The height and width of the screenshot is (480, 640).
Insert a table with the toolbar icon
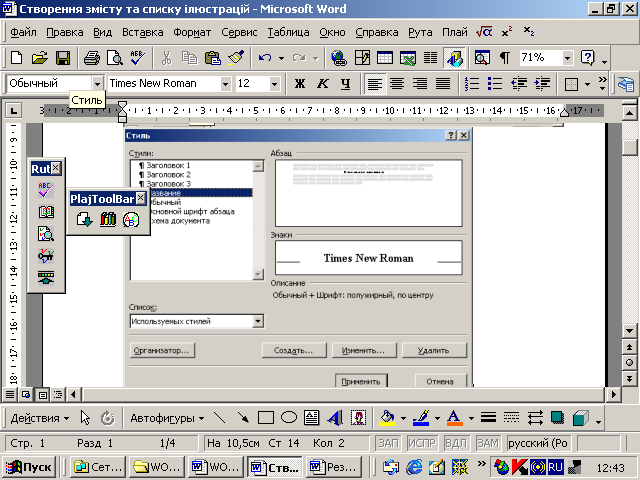coord(385,58)
